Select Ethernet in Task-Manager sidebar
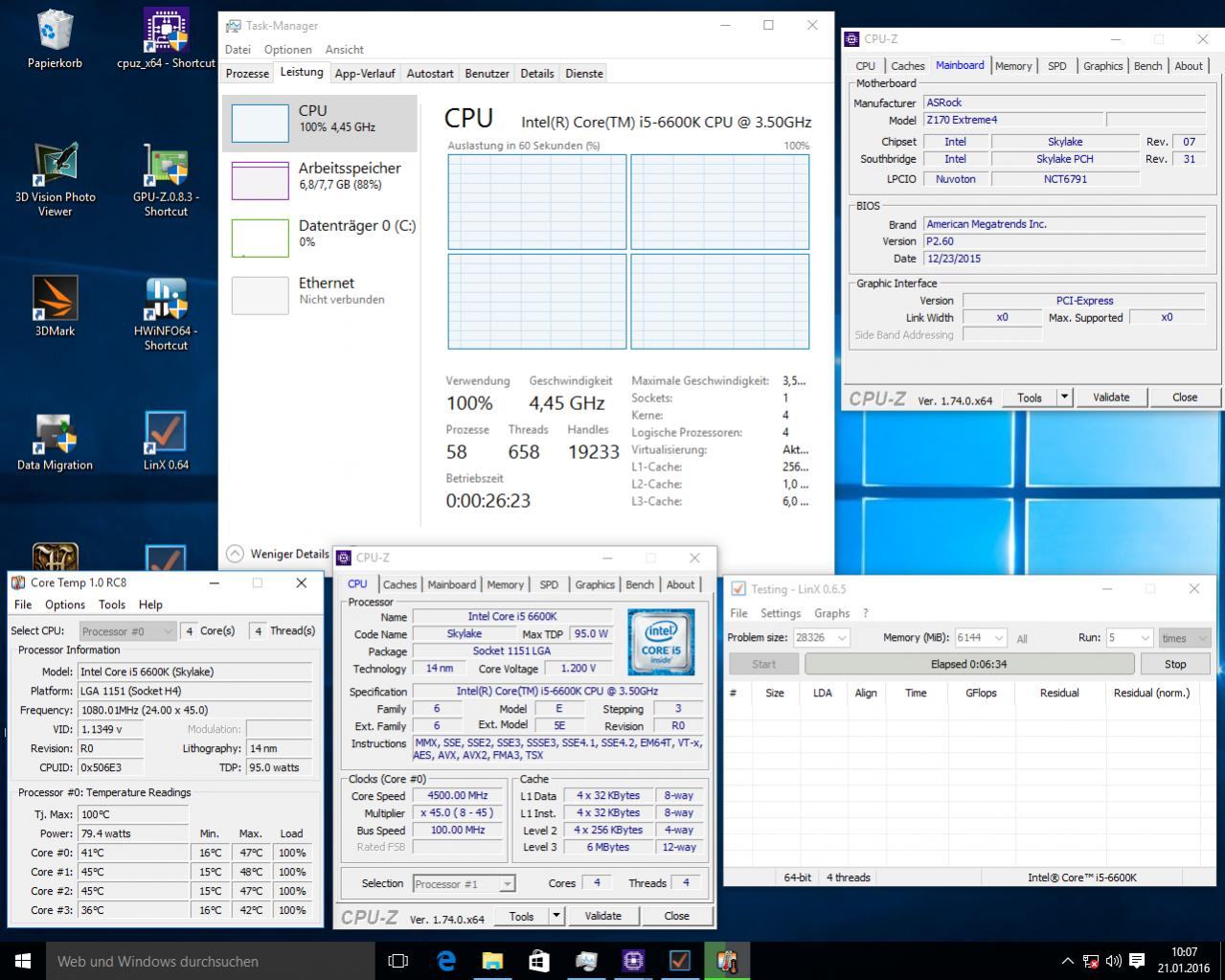The height and width of the screenshot is (980, 1225). click(x=320, y=295)
